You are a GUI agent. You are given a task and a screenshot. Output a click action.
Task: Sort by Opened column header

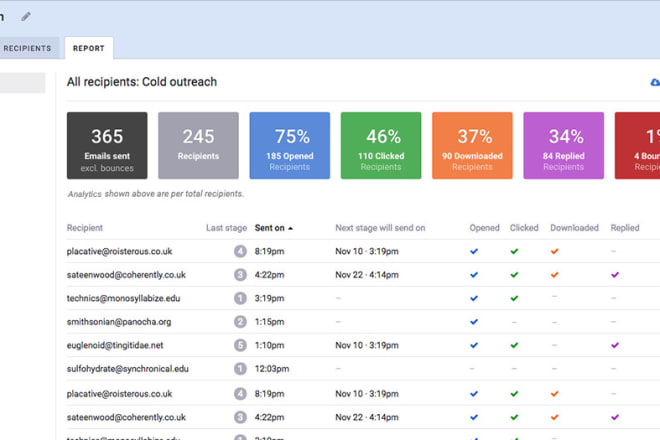tap(484, 228)
